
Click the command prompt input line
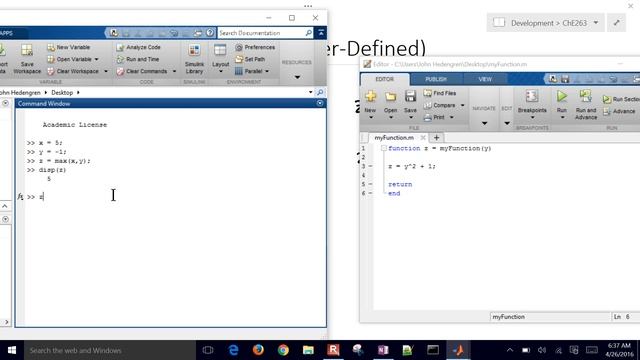[x=176, y=197]
